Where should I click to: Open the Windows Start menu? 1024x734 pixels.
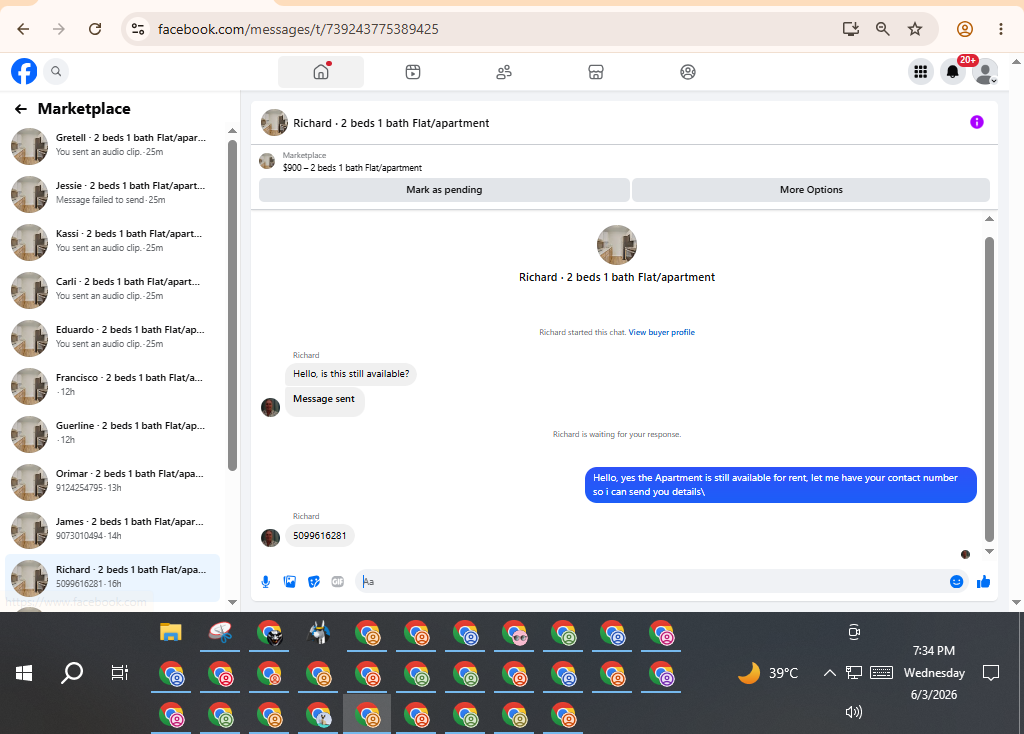[x=24, y=673]
